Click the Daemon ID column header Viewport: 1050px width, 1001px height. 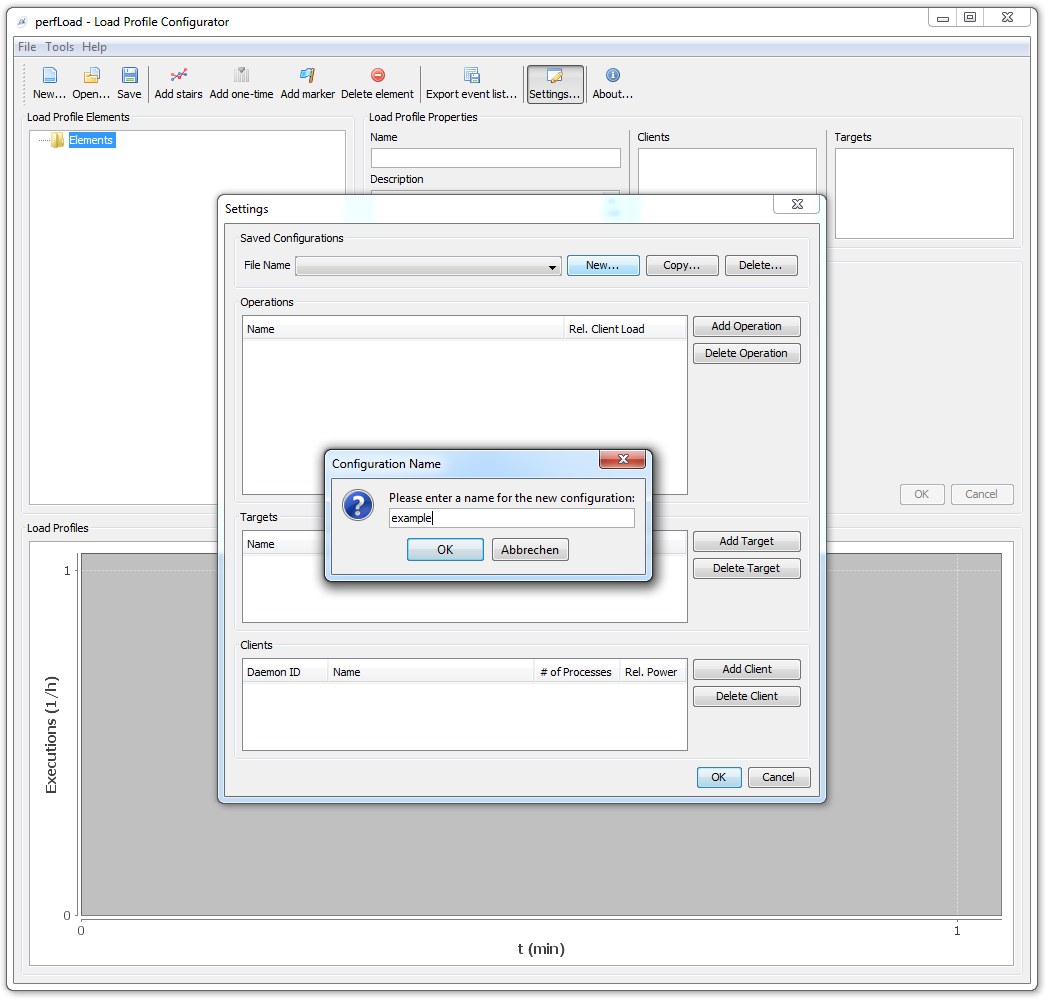tap(285, 672)
